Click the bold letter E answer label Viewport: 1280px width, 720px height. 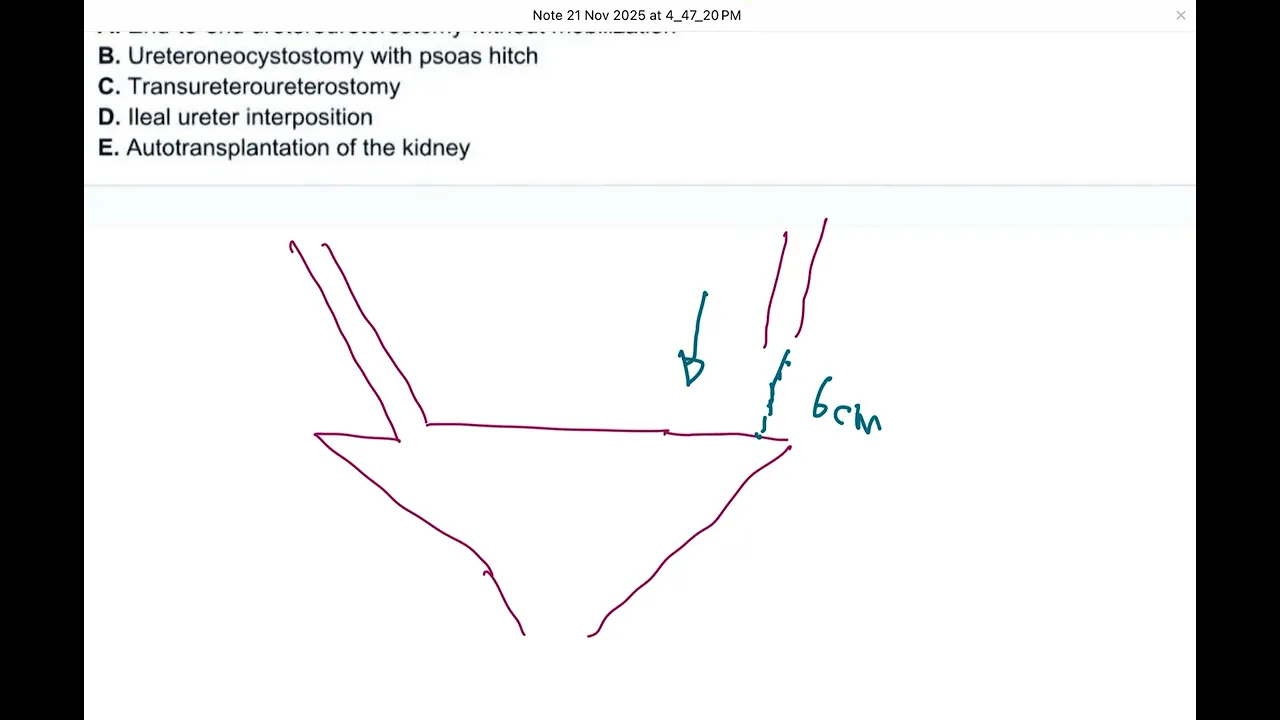(x=107, y=148)
